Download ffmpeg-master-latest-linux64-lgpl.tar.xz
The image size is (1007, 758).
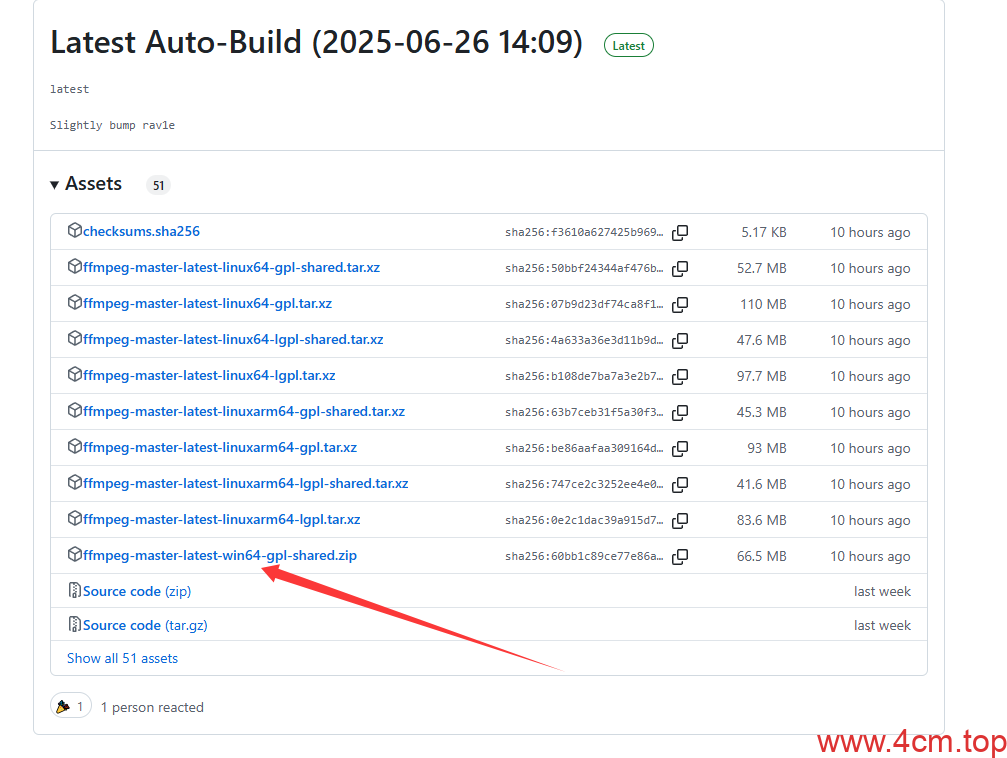pyautogui.click(x=209, y=375)
